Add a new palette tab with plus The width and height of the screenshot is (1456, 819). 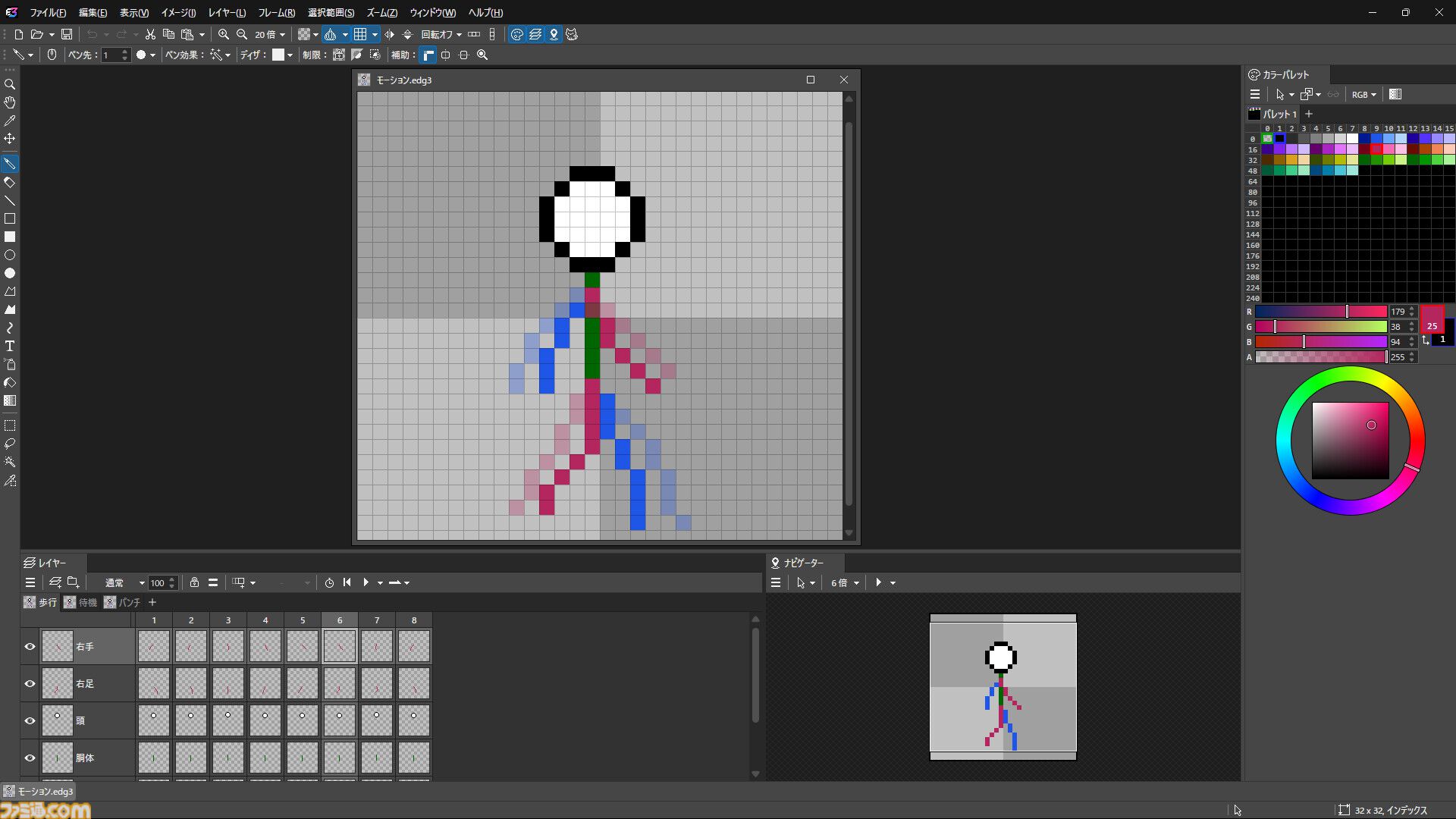point(1309,114)
